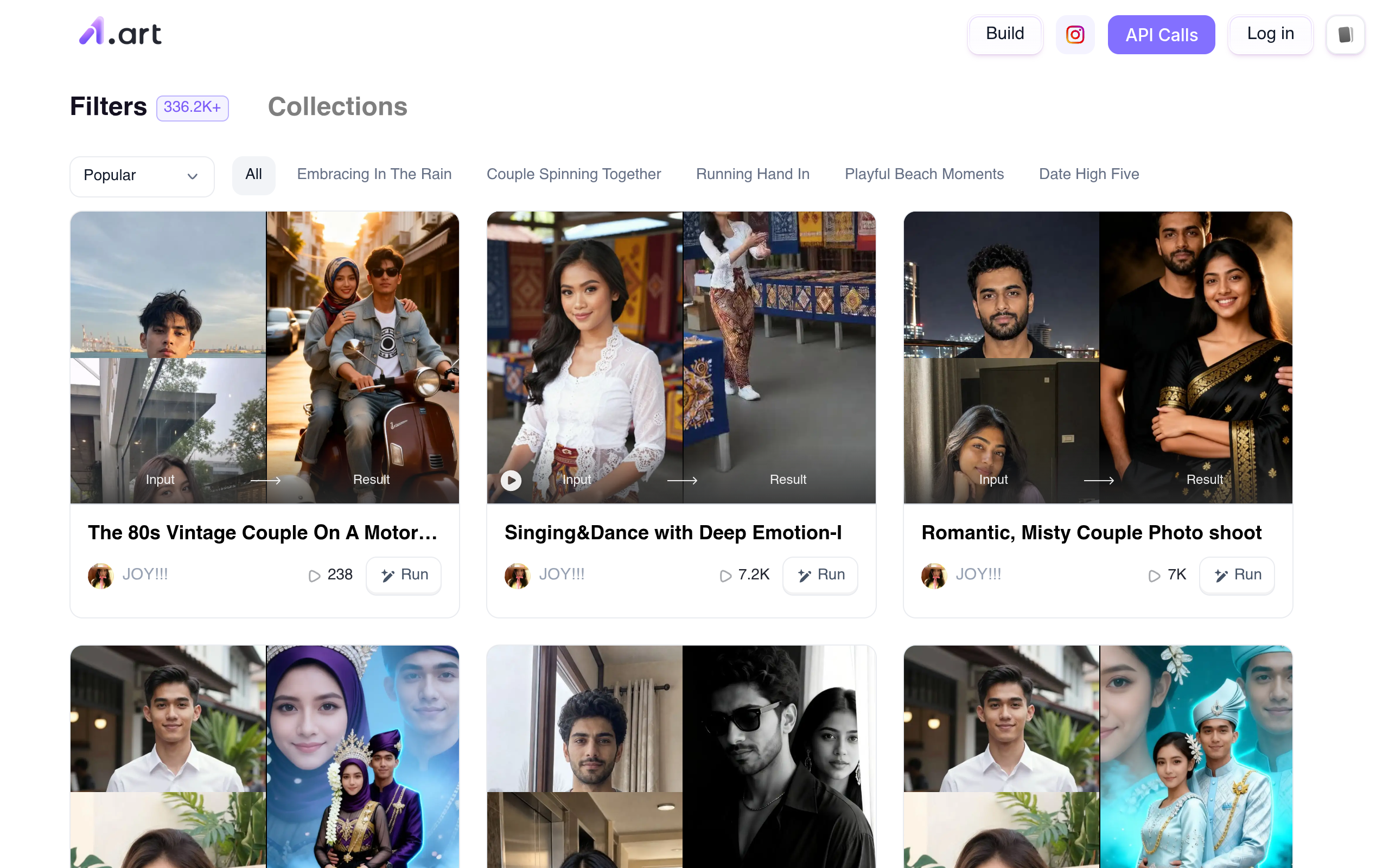
Task: Filter by Running Hand In
Action: (753, 175)
